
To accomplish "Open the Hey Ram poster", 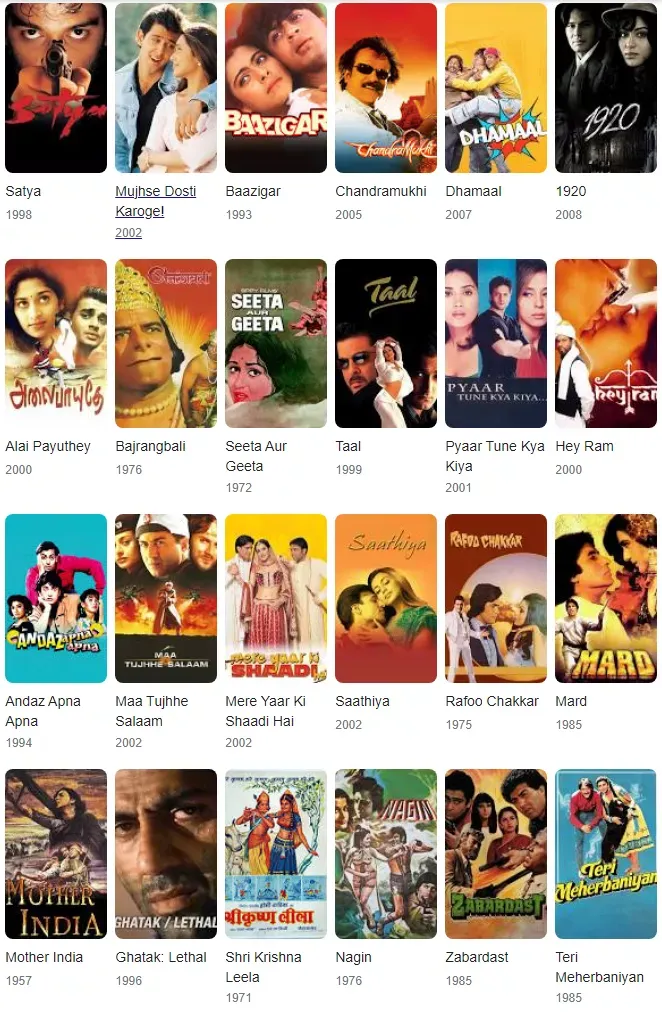I will click(x=606, y=343).
